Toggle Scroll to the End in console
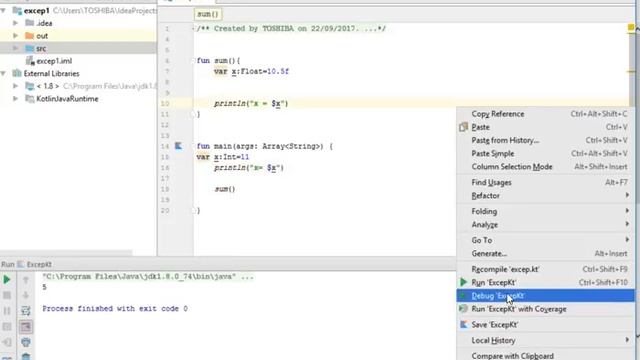Viewport: 640px width, 360px height. pyautogui.click(x=25, y=327)
